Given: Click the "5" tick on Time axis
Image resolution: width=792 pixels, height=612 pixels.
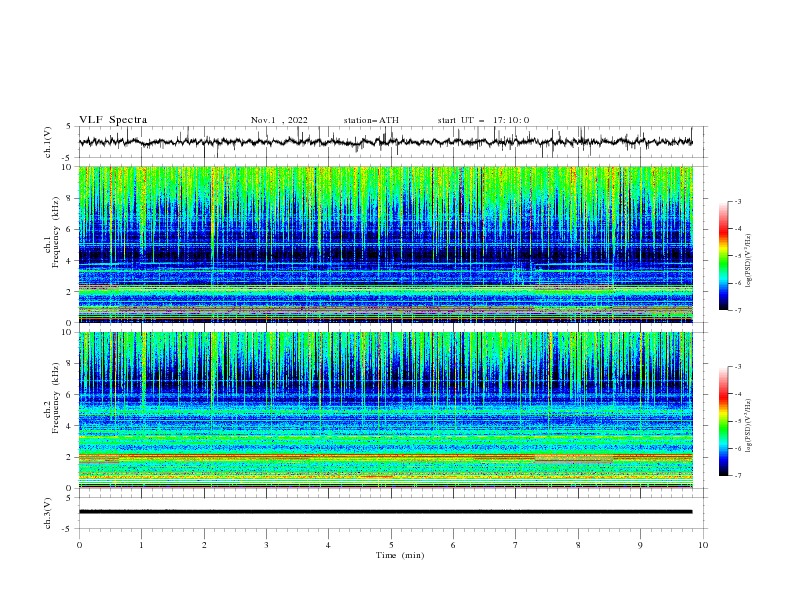Looking at the screenshot, I should pos(391,545).
